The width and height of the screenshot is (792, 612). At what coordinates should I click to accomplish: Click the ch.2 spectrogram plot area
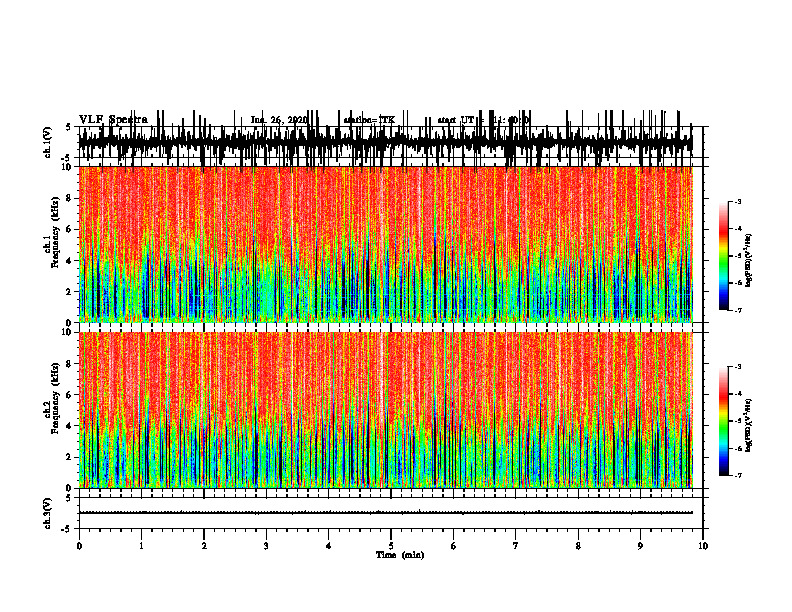386,410
